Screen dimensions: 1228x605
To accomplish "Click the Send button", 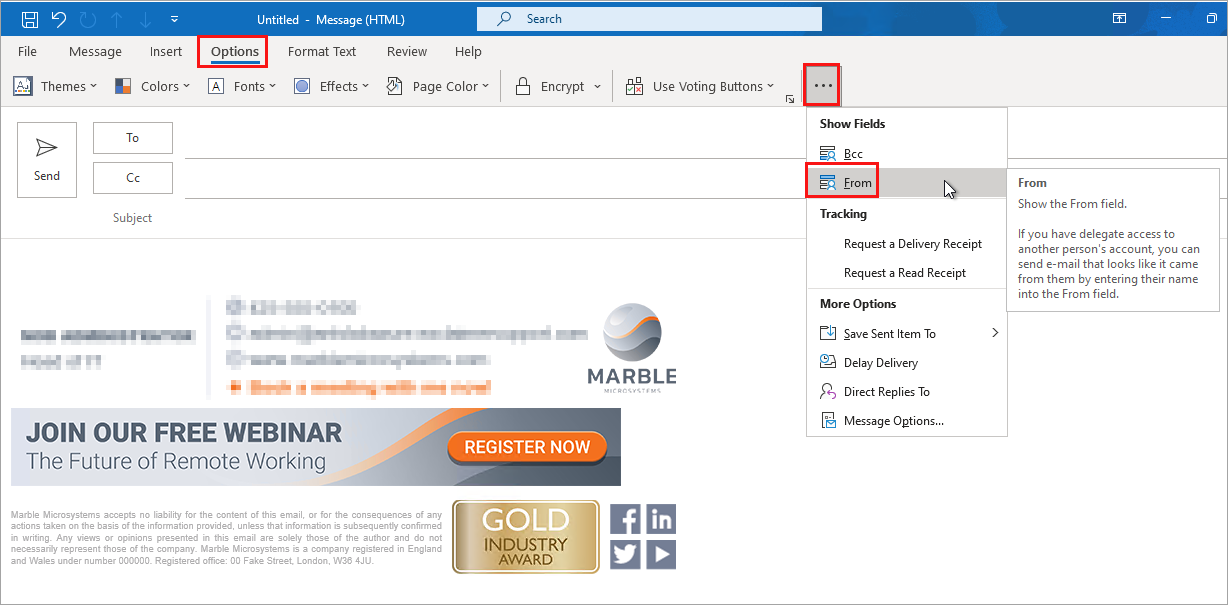I will 47,160.
